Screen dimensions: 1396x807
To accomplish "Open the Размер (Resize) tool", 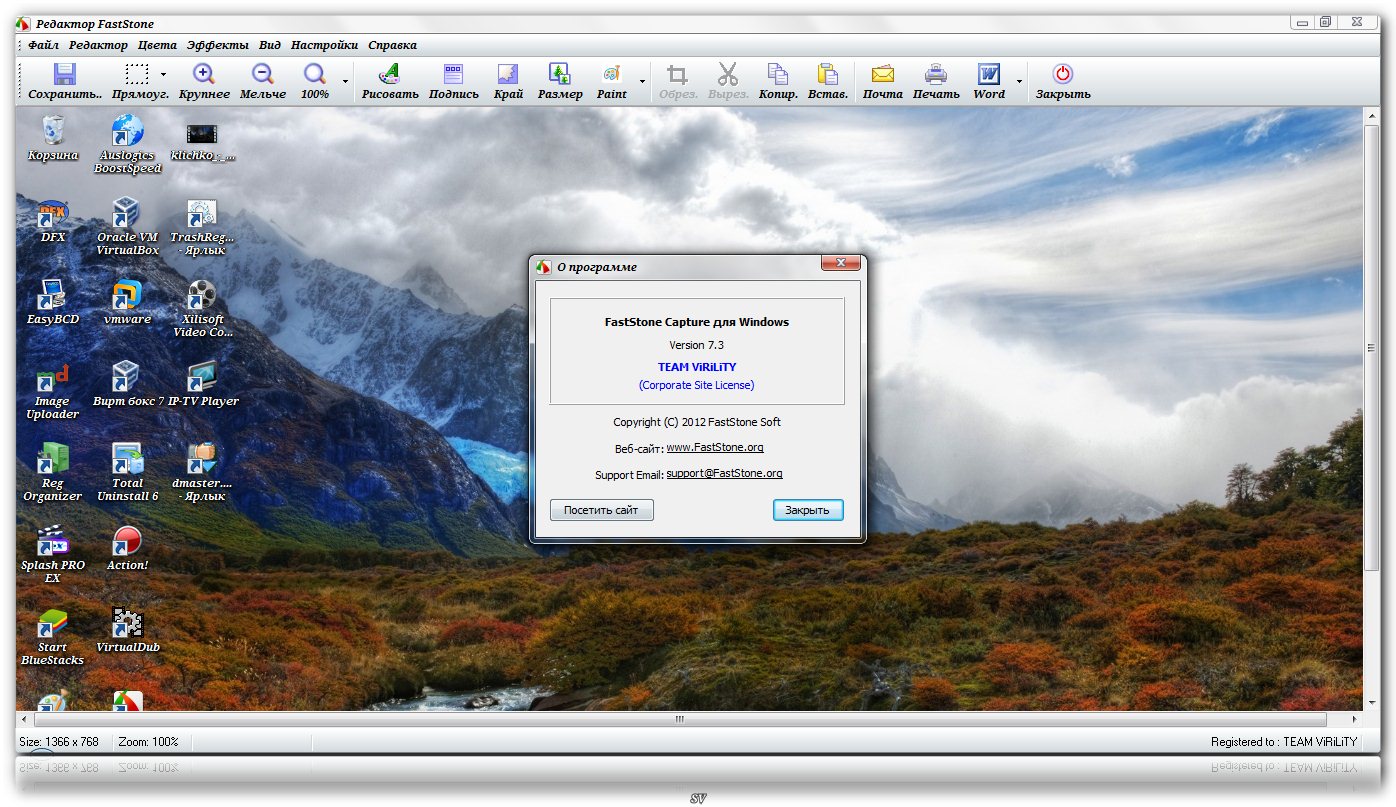I will [560, 75].
